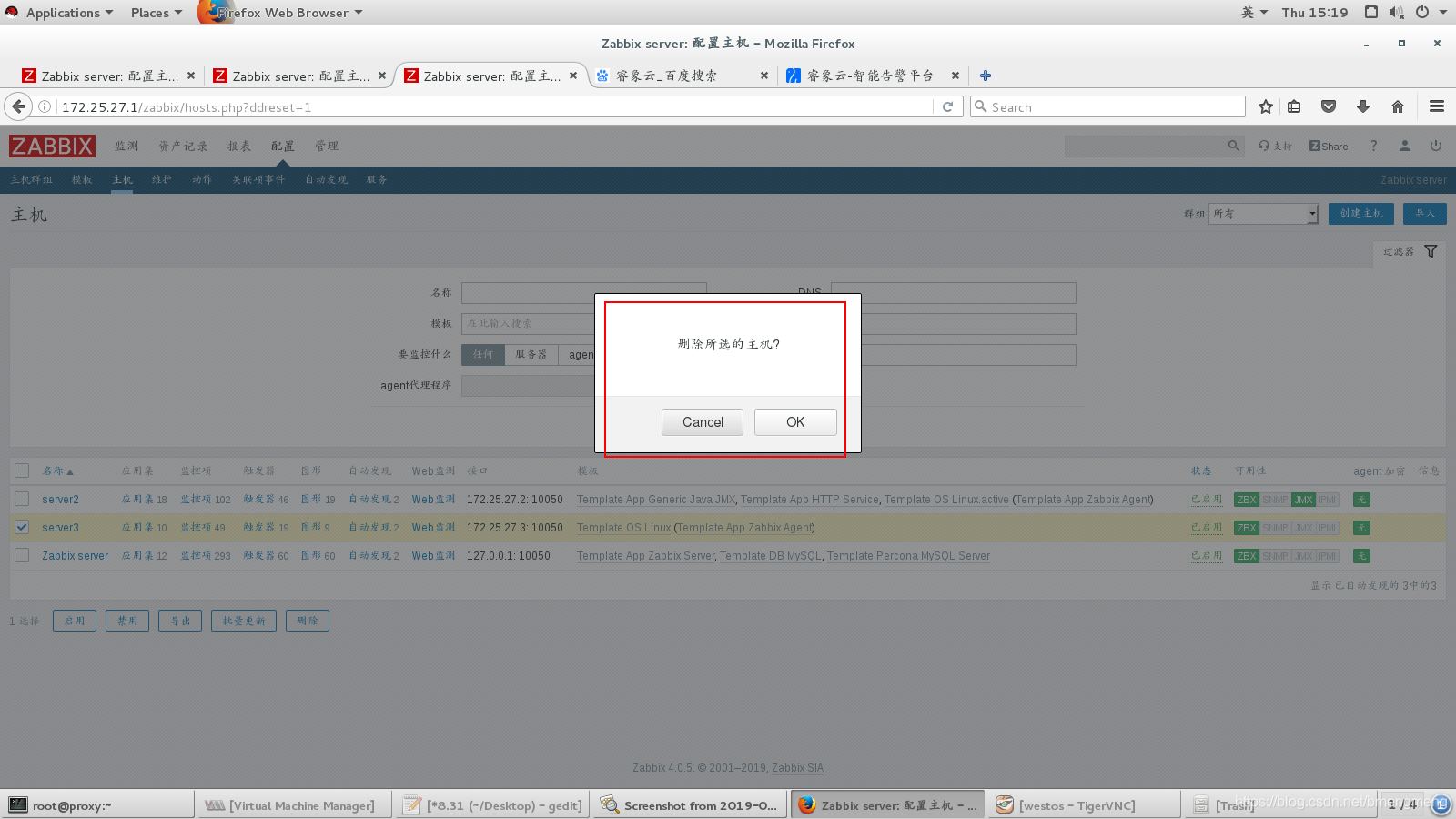This screenshot has height=819, width=1456.
Task: Click the 删除 button below table
Action: pos(308,621)
